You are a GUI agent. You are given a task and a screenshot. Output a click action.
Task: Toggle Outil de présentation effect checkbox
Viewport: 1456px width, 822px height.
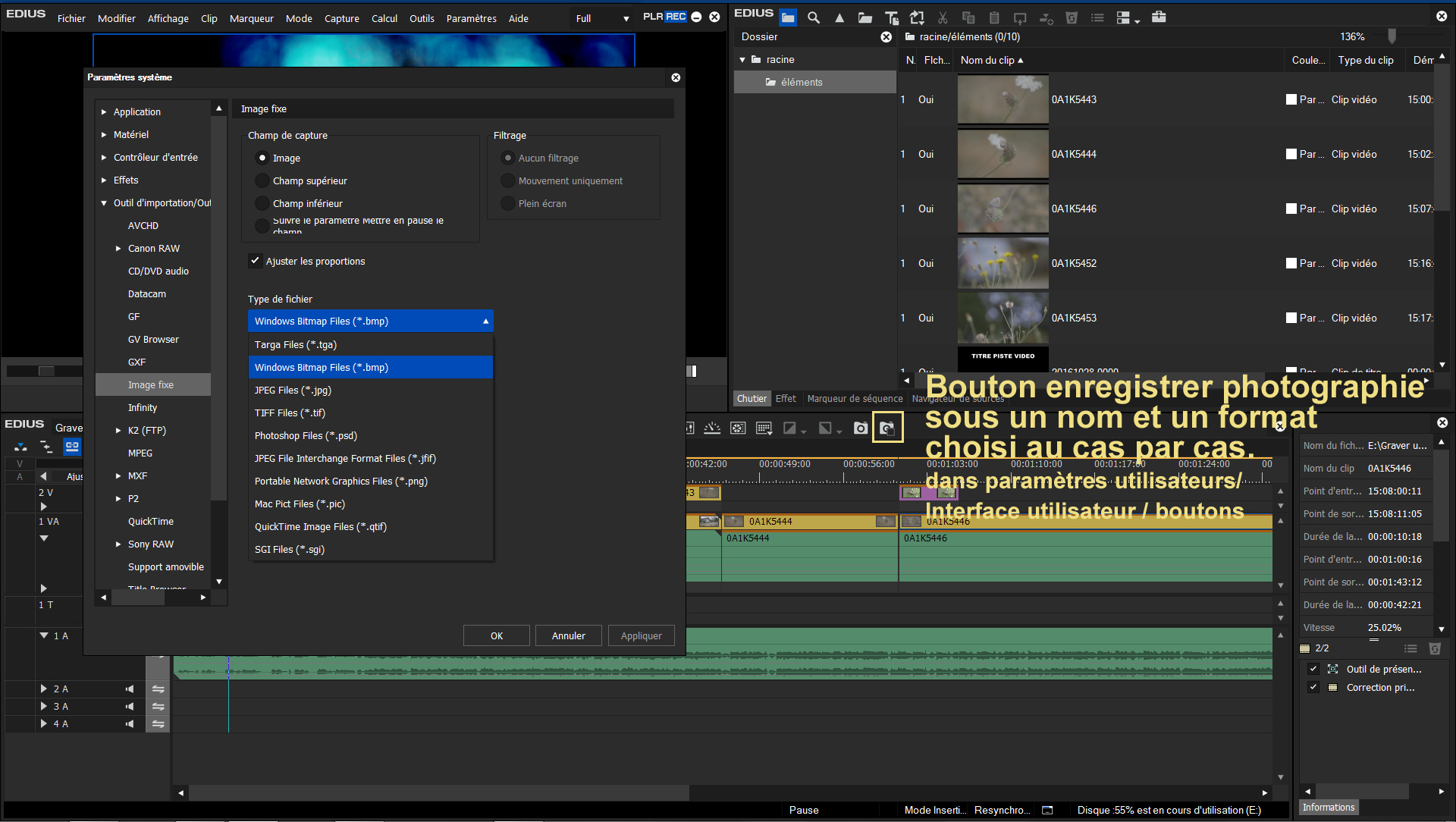coord(1313,669)
